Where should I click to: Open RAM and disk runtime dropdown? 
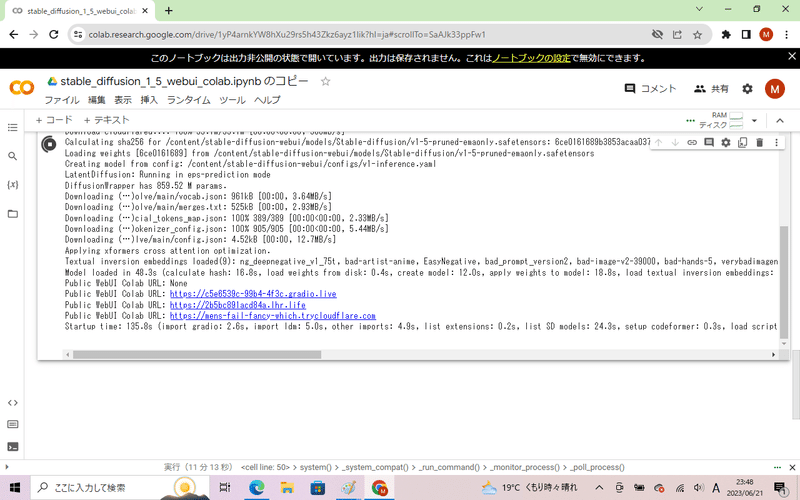pyautogui.click(x=754, y=121)
